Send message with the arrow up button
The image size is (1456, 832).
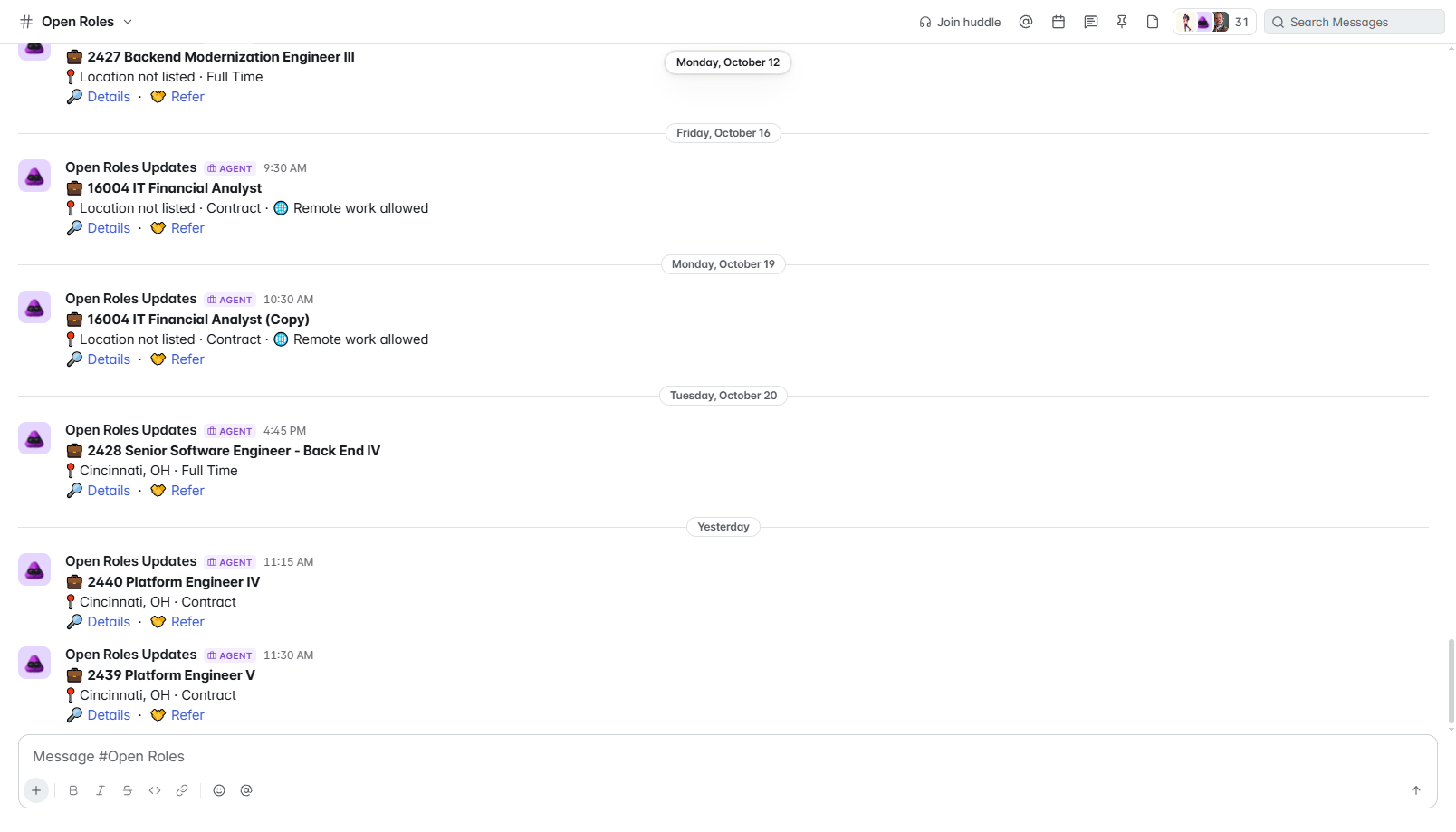(1416, 790)
